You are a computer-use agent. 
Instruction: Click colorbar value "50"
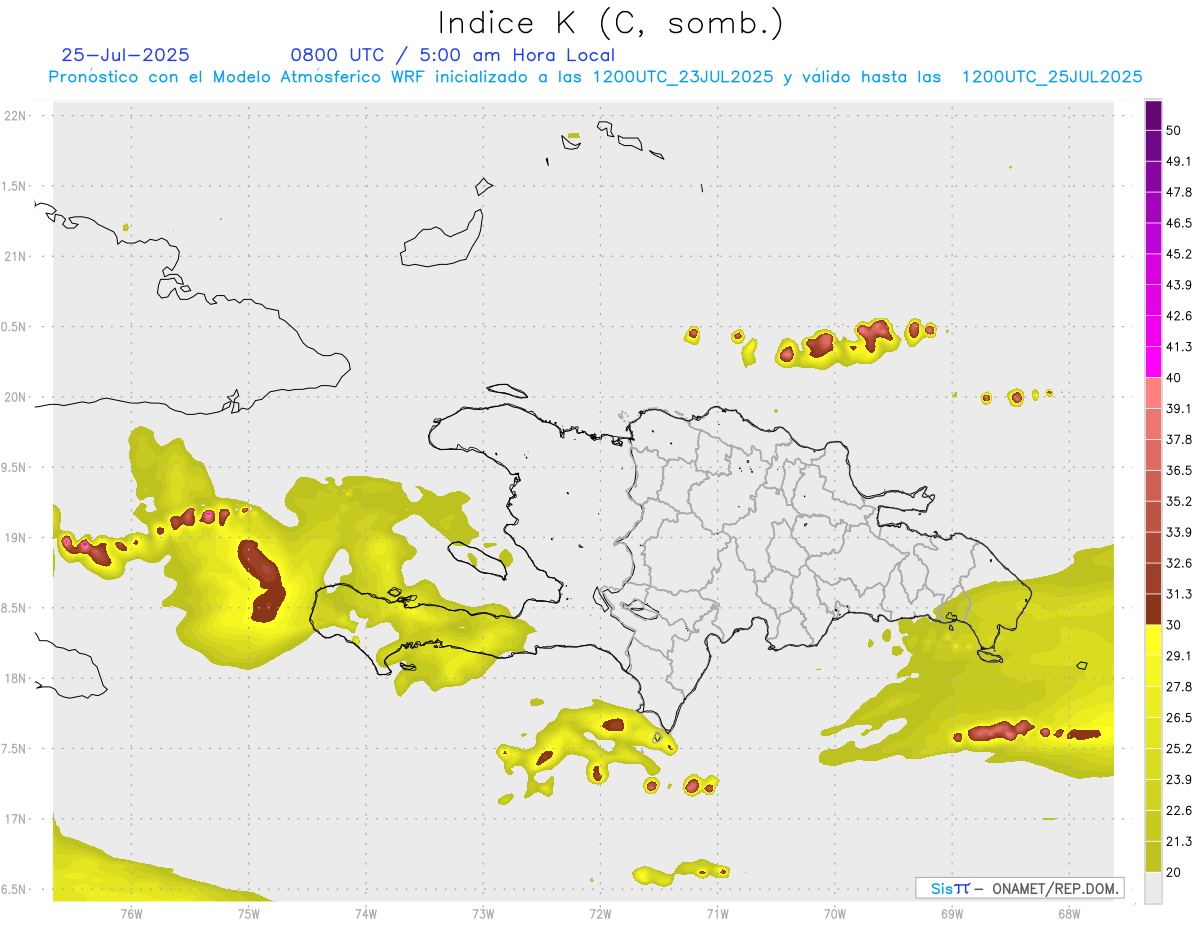pyautogui.click(x=1174, y=130)
